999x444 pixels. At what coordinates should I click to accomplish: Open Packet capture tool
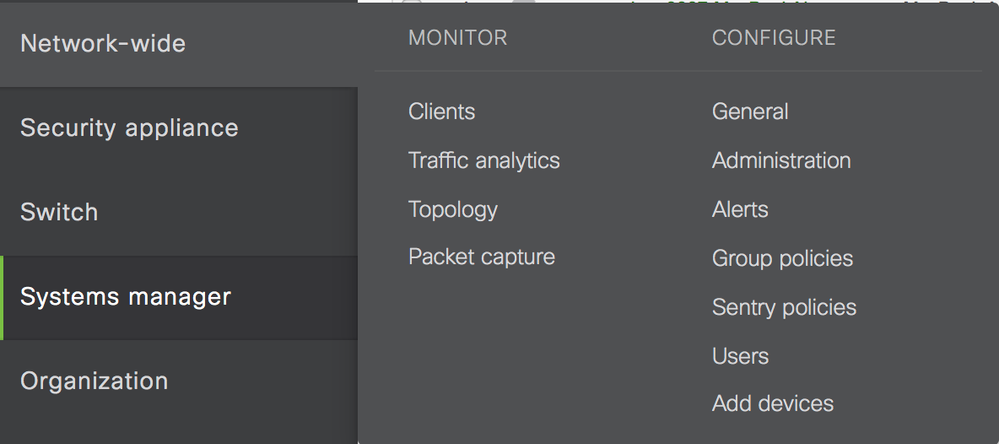[x=481, y=257]
